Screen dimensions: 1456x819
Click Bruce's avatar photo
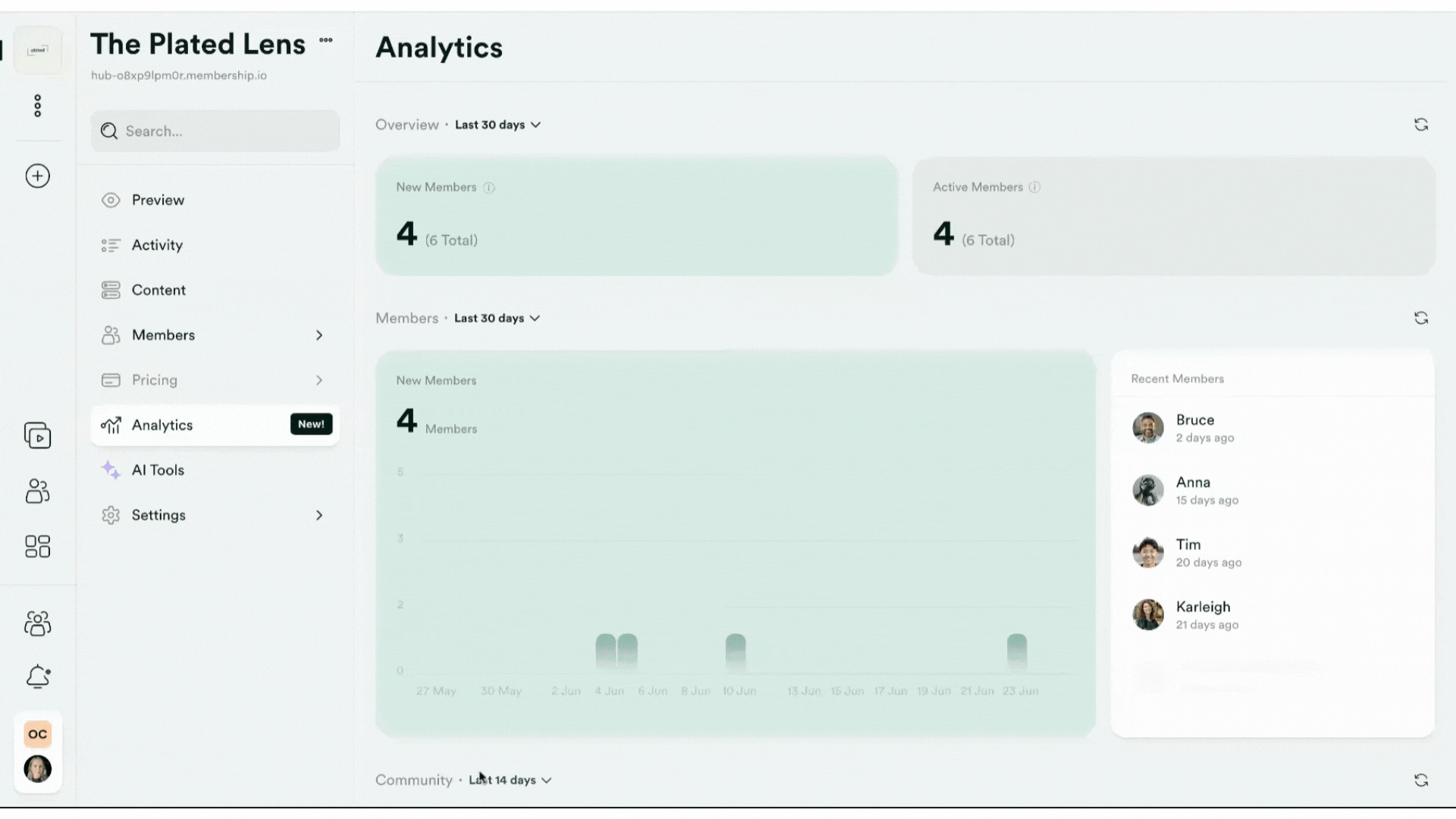(x=1148, y=428)
